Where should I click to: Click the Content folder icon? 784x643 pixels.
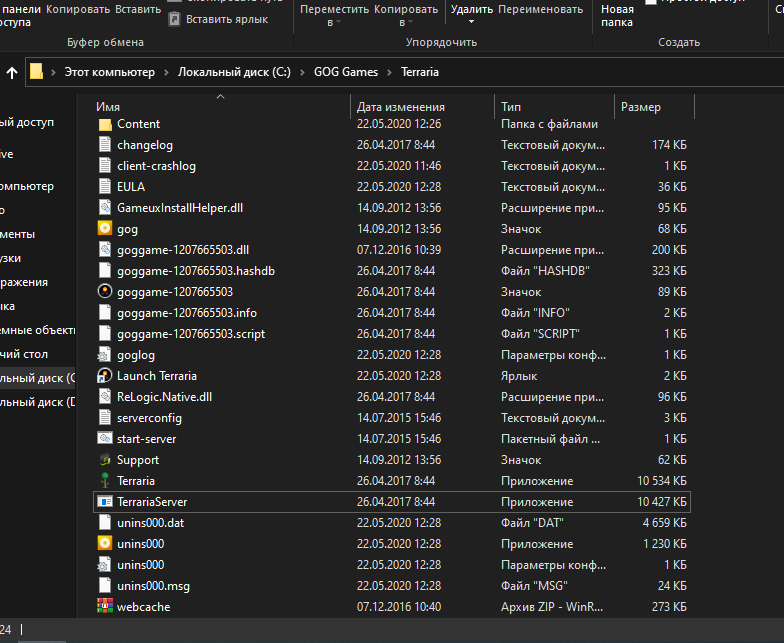(x=105, y=124)
